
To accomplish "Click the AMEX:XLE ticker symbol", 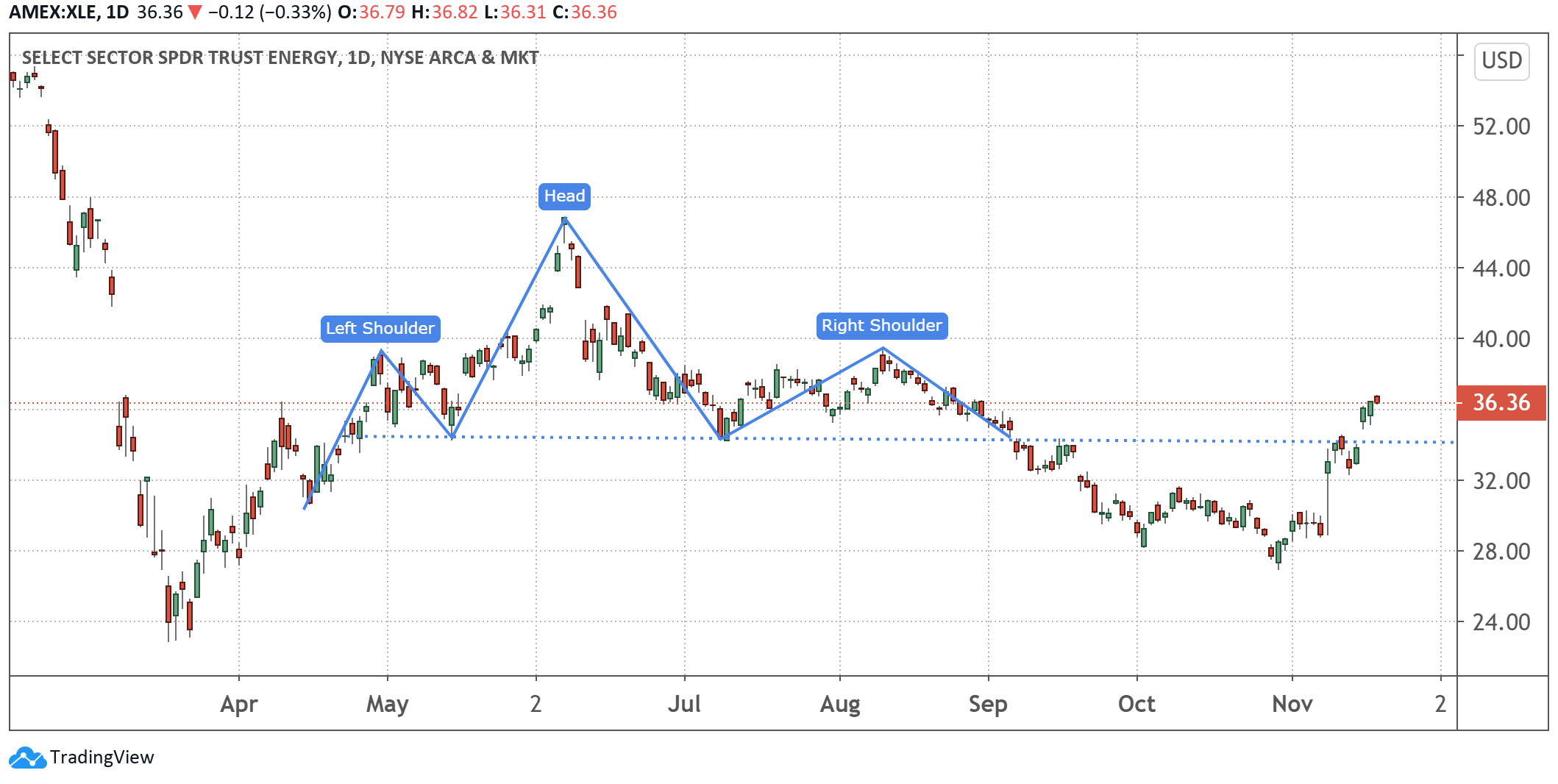I will 52,13.
